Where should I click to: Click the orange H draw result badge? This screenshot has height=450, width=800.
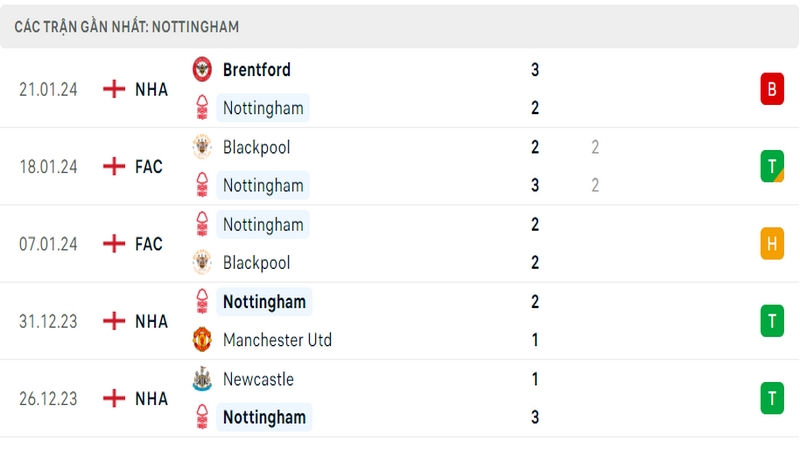[772, 243]
